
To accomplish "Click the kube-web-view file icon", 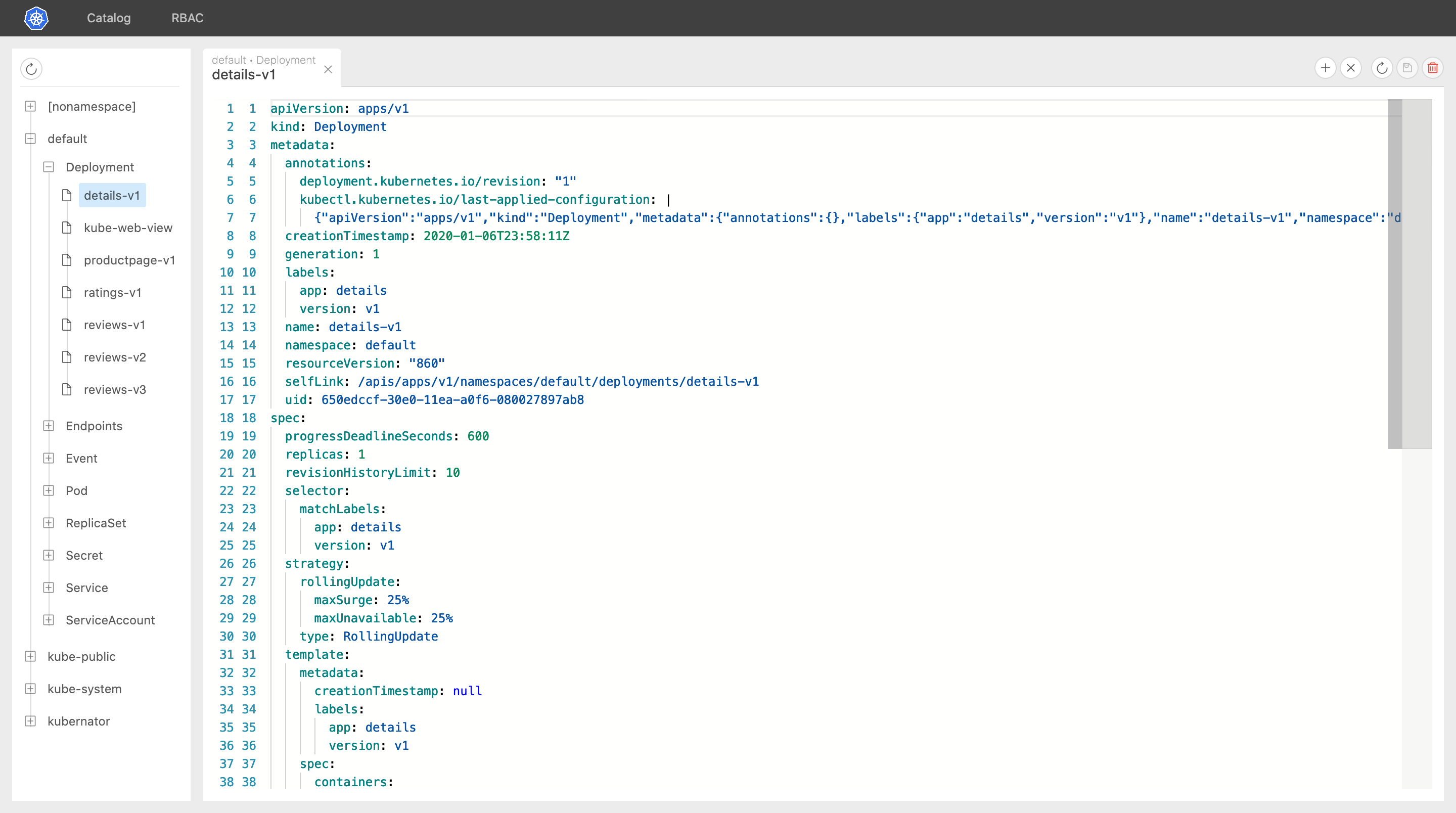I will (67, 228).
